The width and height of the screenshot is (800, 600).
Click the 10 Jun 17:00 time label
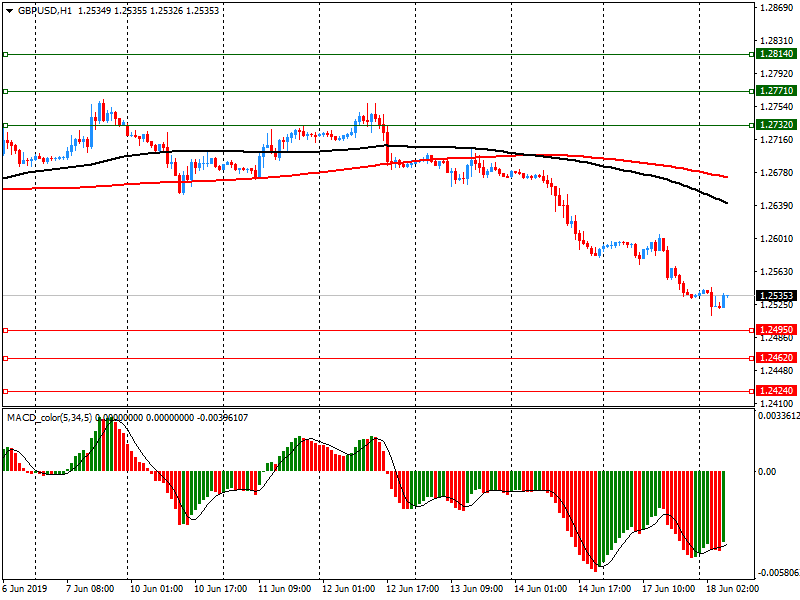221,588
